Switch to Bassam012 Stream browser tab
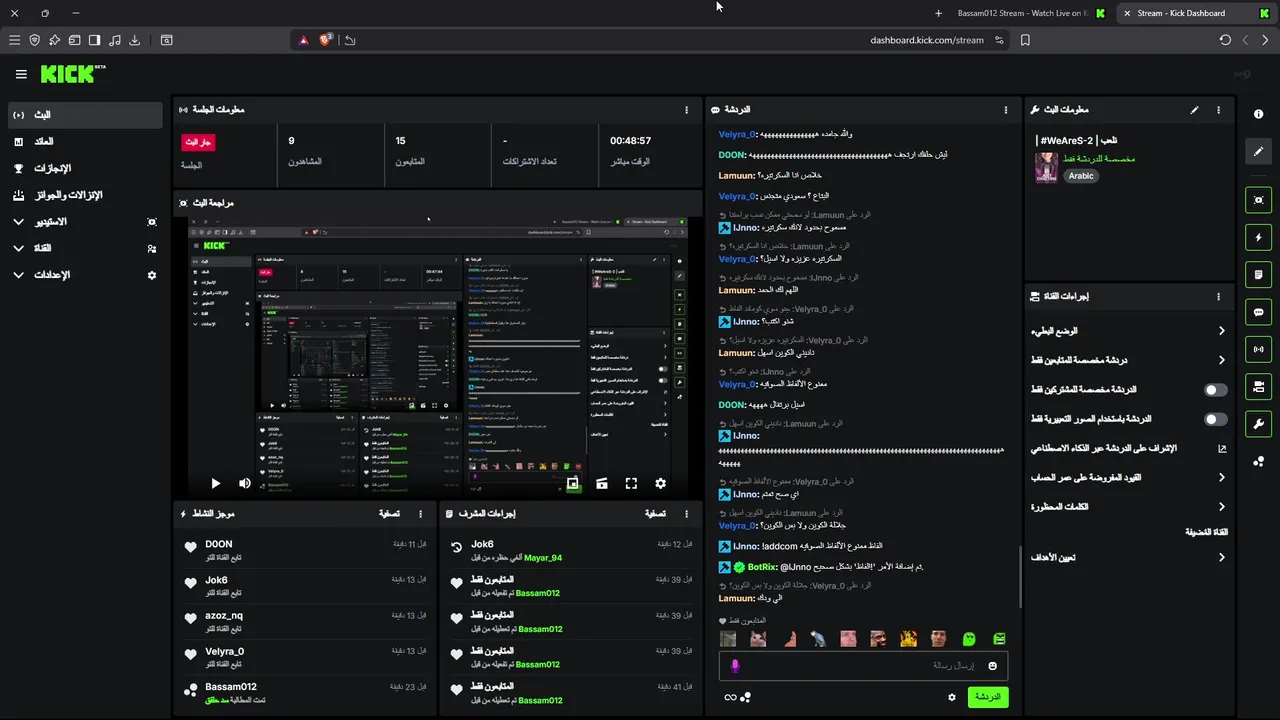Screen dimensions: 1280x720 coord(1022,13)
